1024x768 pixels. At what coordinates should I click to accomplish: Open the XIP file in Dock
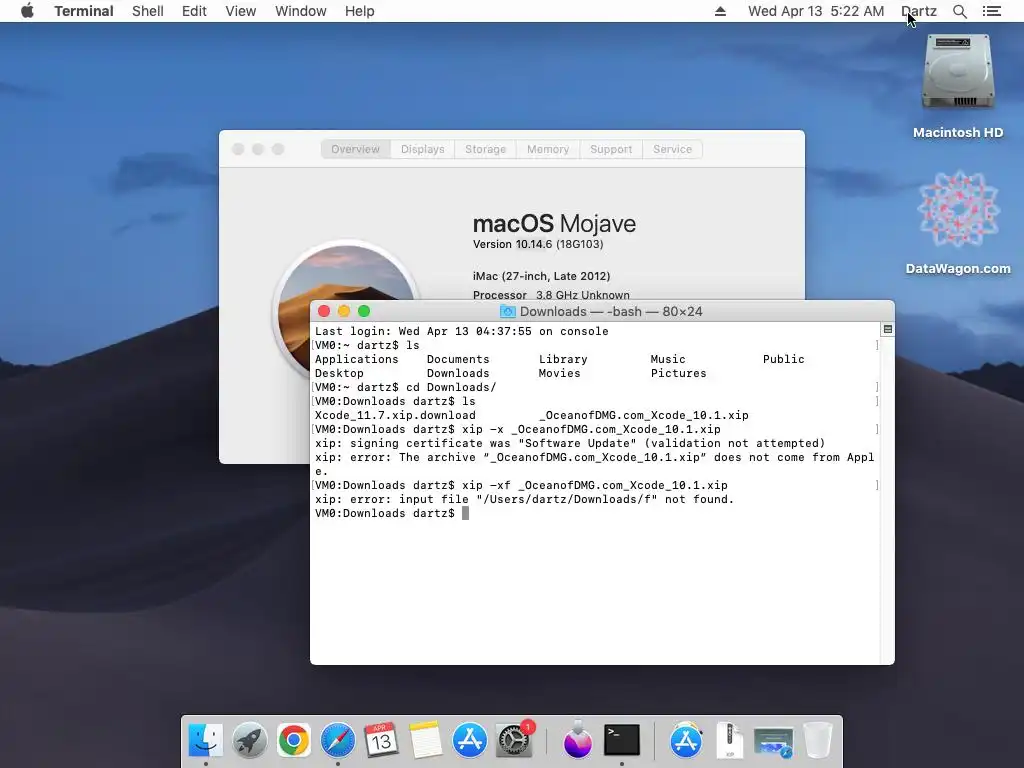click(x=729, y=740)
